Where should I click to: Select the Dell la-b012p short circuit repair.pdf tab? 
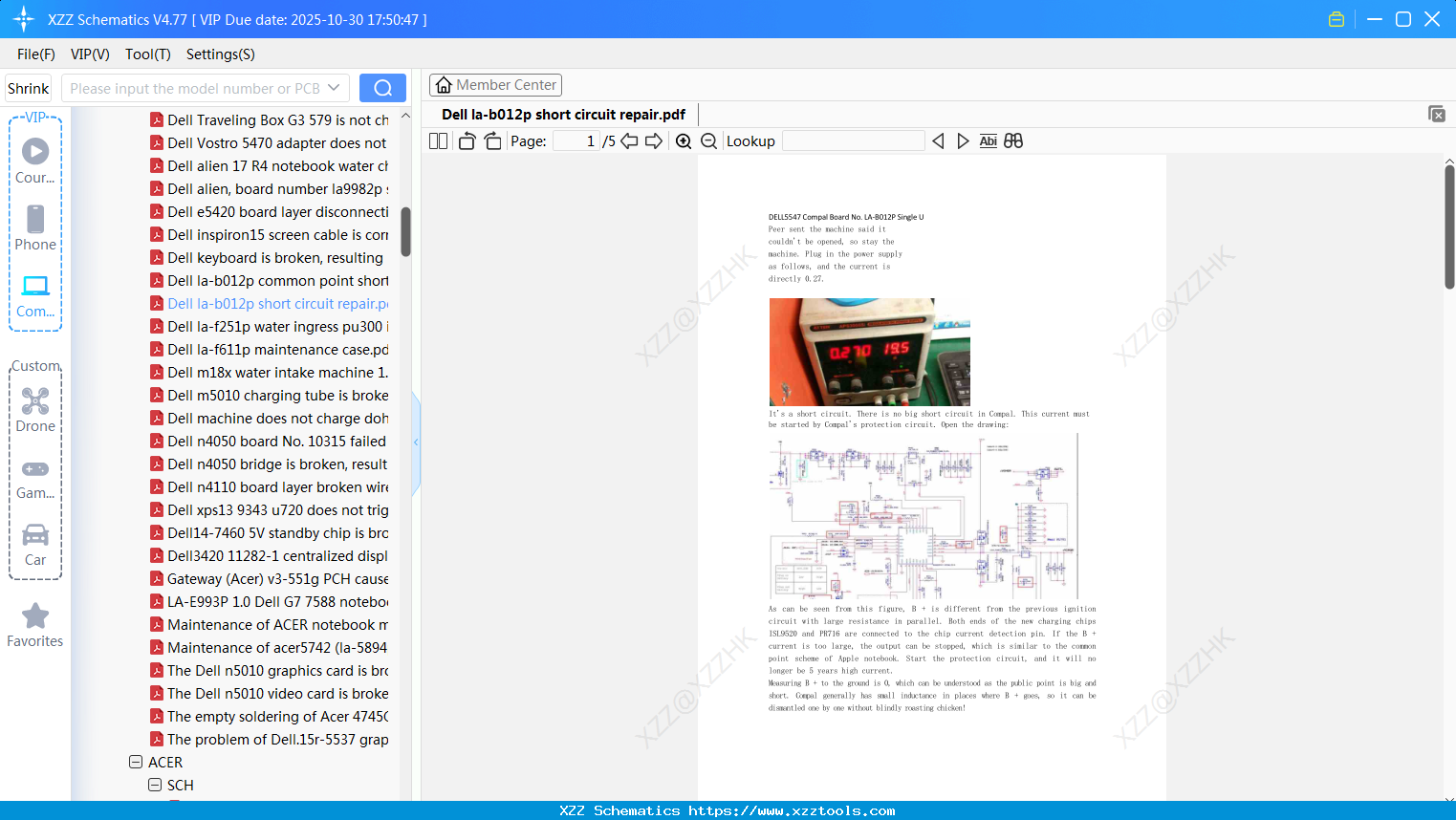(563, 115)
